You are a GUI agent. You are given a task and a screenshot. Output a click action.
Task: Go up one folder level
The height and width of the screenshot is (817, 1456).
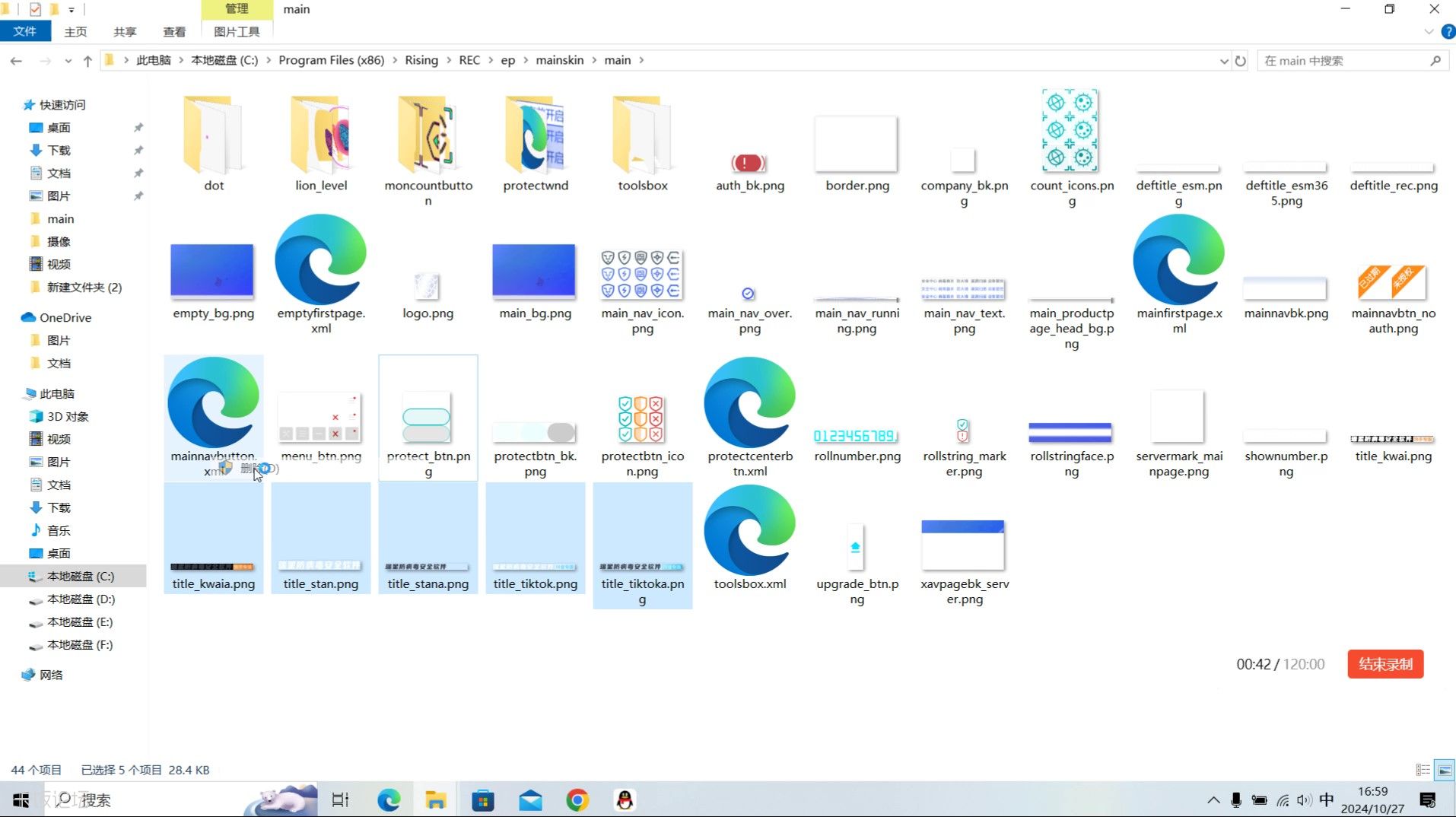[x=87, y=61]
